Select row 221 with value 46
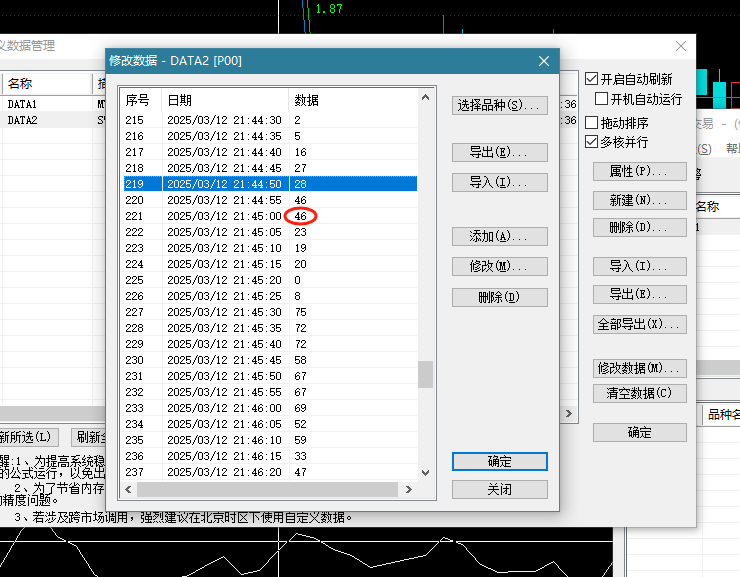Image resolution: width=740 pixels, height=577 pixels. (270, 216)
